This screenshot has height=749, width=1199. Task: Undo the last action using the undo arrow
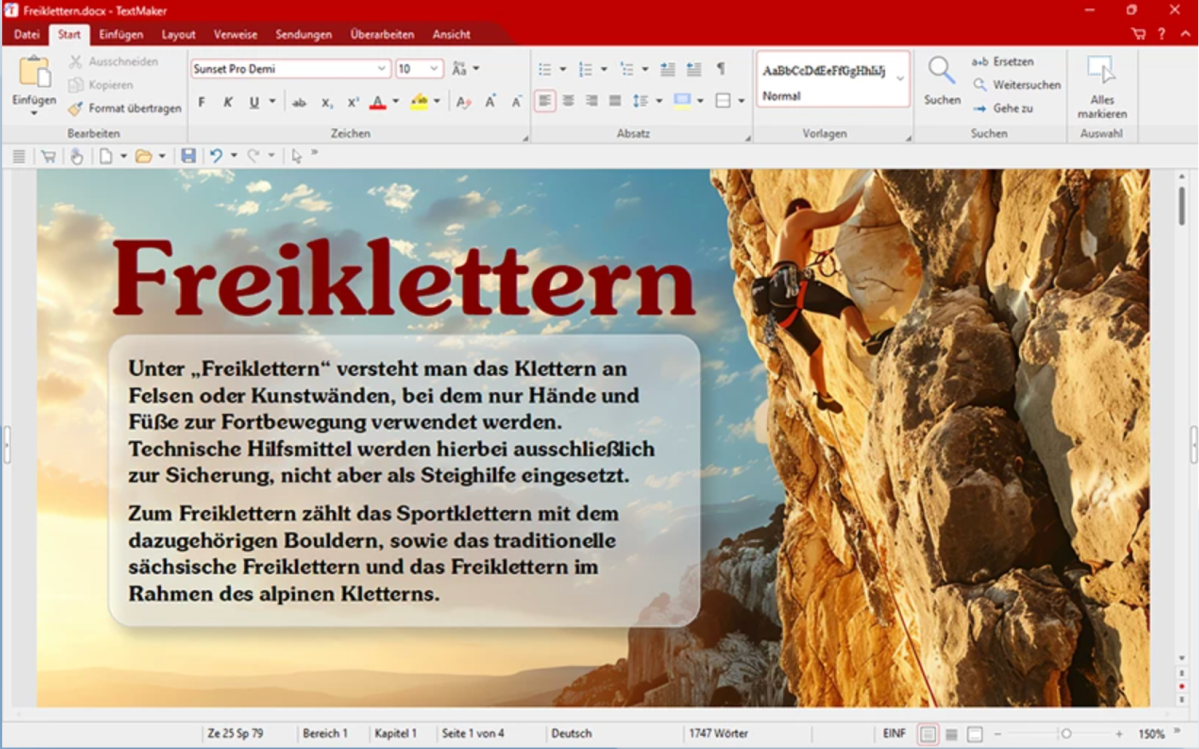point(215,156)
